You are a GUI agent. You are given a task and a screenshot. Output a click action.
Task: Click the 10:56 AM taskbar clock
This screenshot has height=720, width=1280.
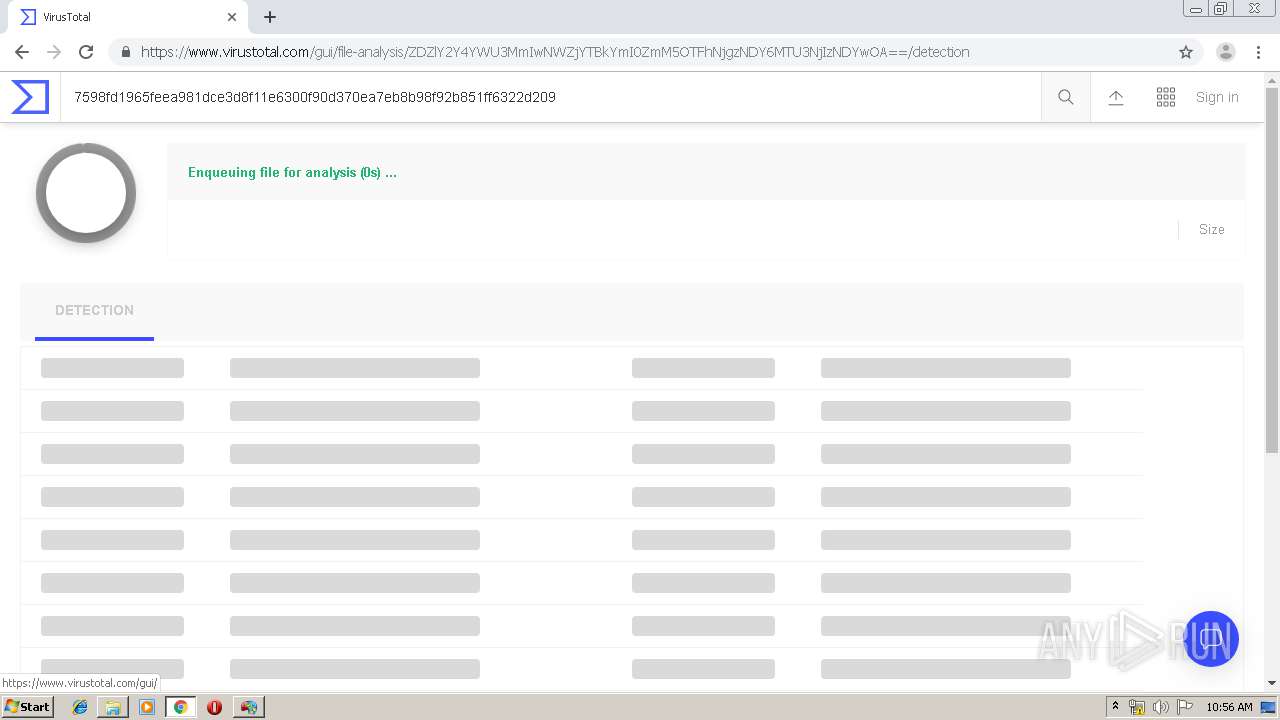point(1229,707)
